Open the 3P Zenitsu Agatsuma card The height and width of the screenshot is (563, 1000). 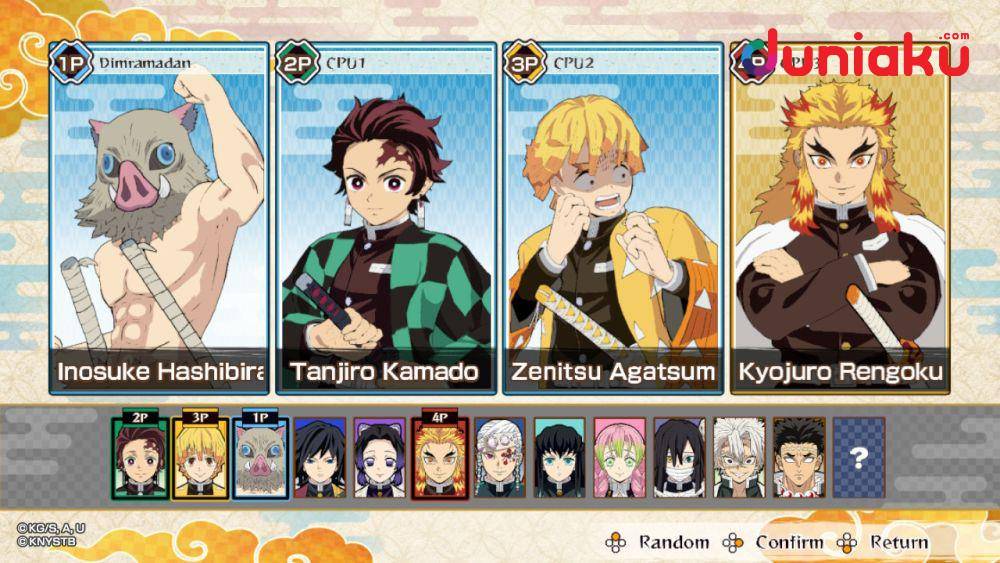[613, 218]
